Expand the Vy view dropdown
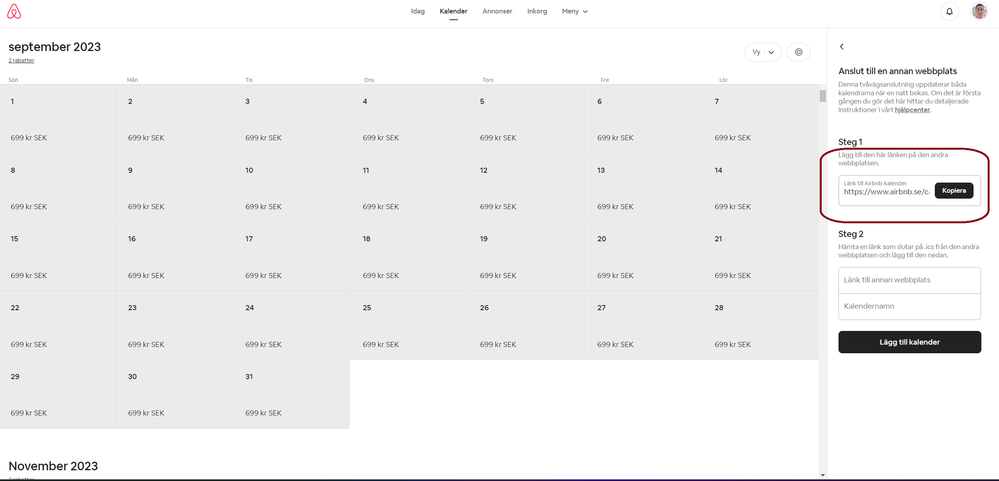 pos(763,52)
